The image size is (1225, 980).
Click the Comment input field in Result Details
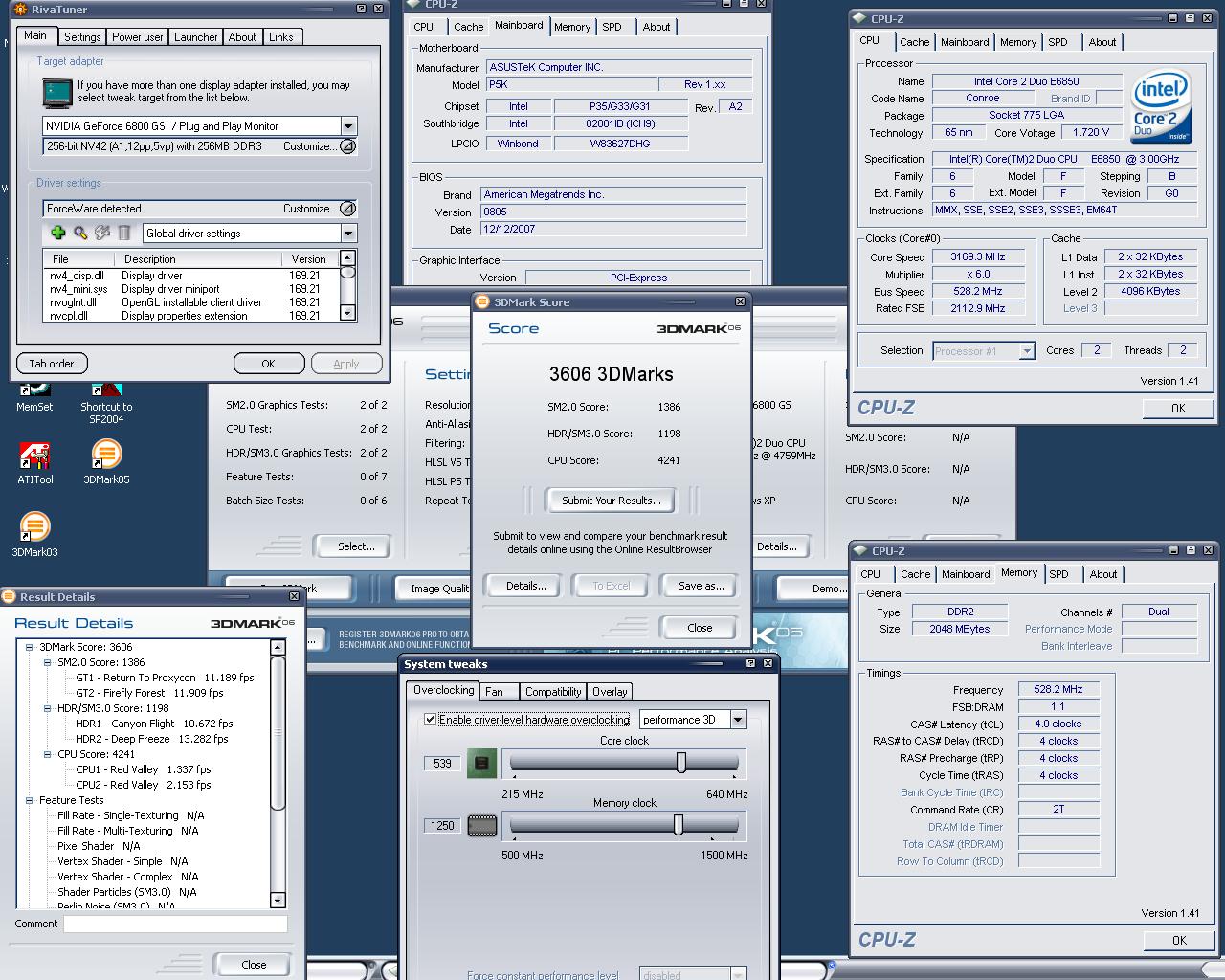(x=175, y=924)
